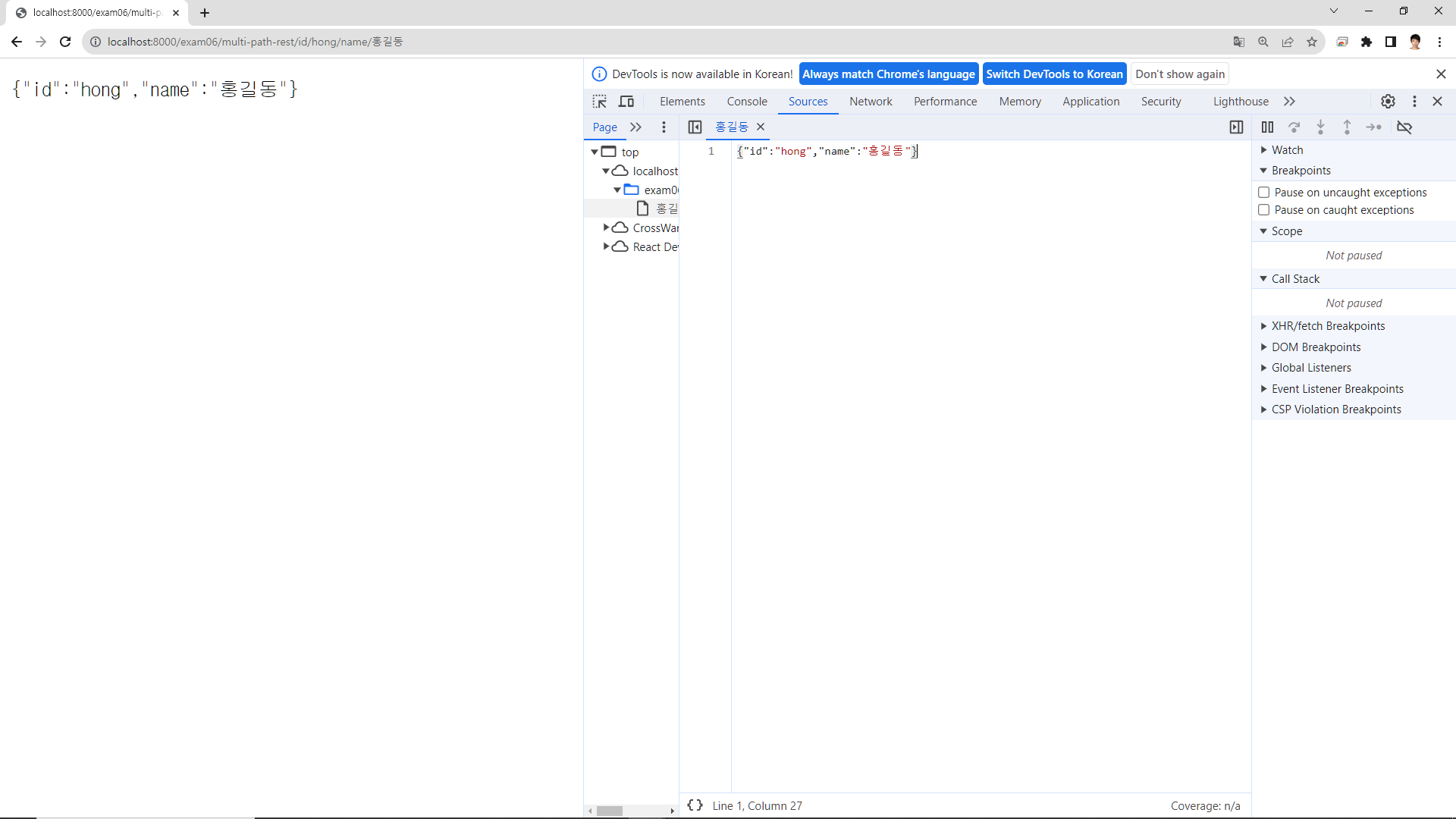
Task: Hide the debugger sidebar icon
Action: coord(1236,127)
